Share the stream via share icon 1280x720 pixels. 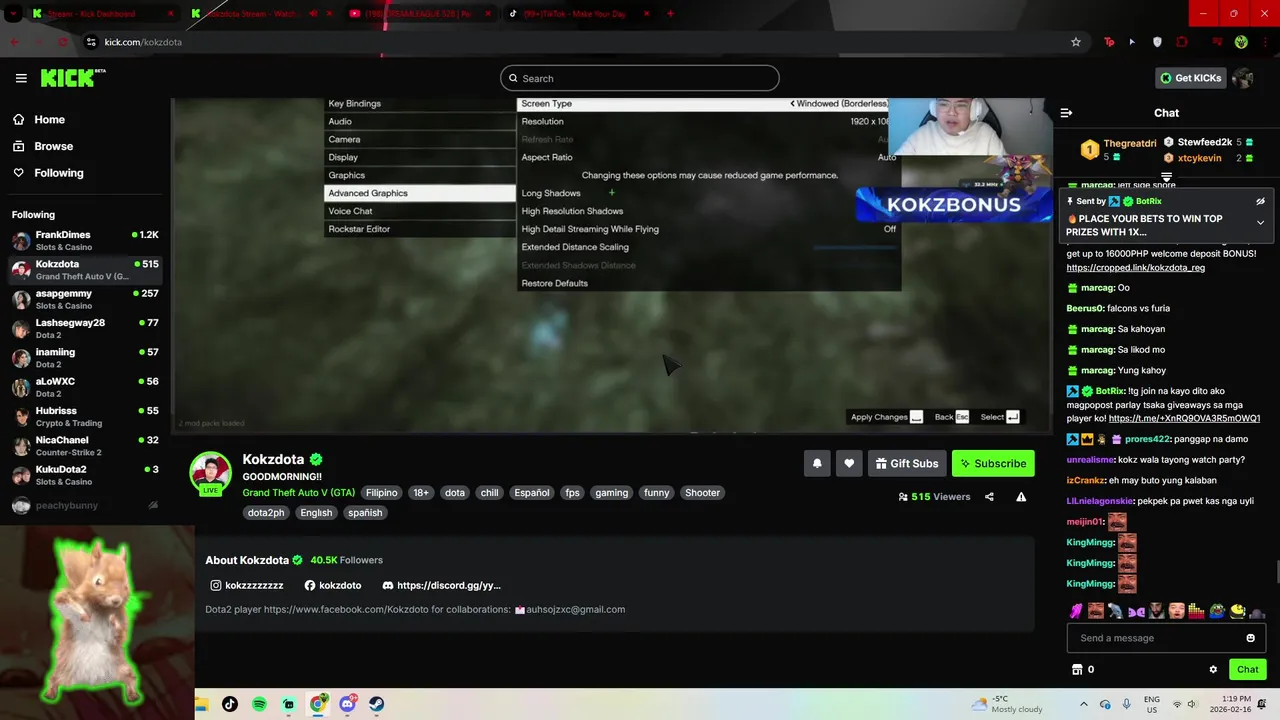tap(989, 497)
